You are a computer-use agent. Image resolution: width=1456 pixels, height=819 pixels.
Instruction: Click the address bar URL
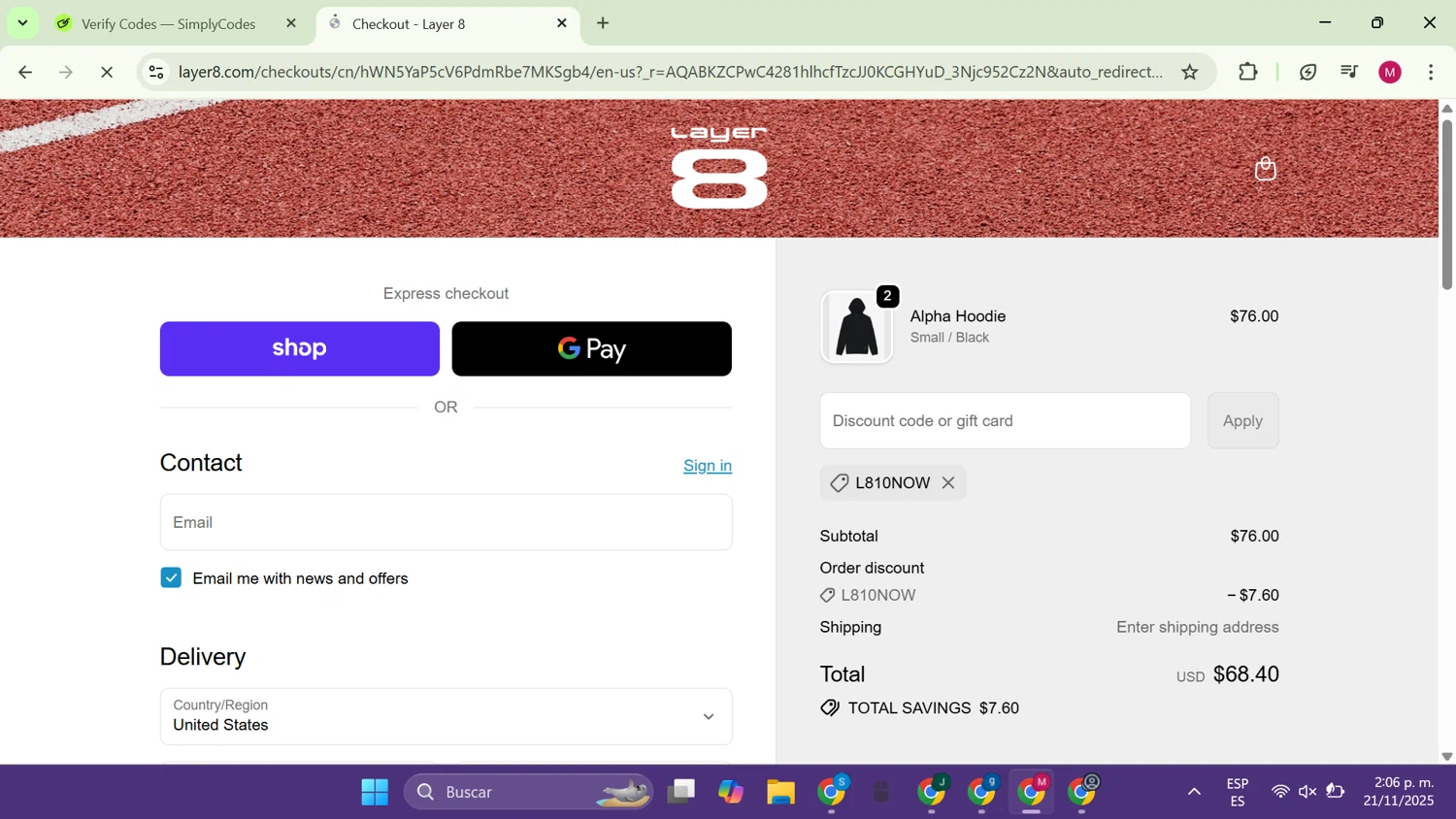pos(670,72)
